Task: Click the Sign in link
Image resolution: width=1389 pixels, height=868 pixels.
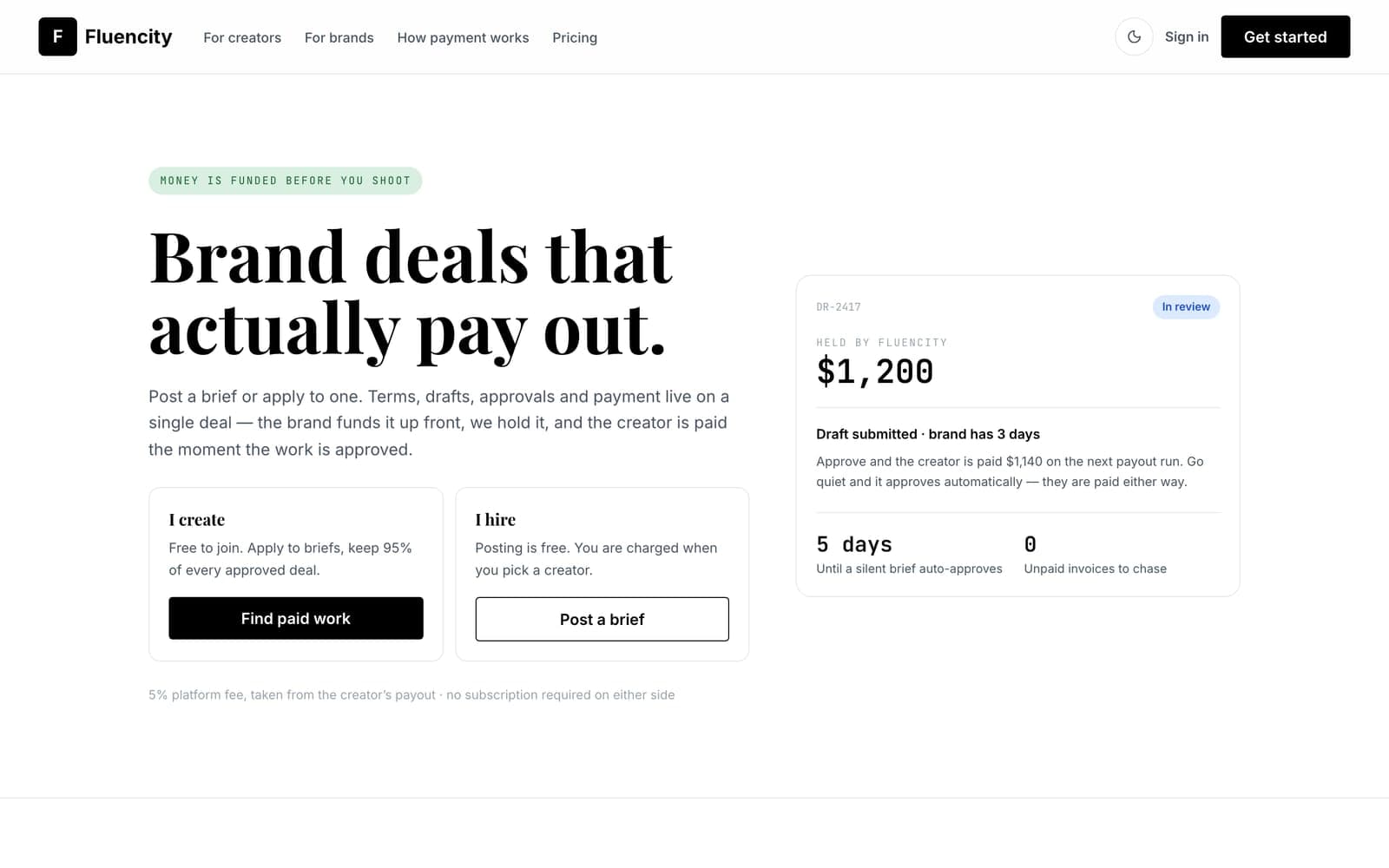Action: point(1187,36)
